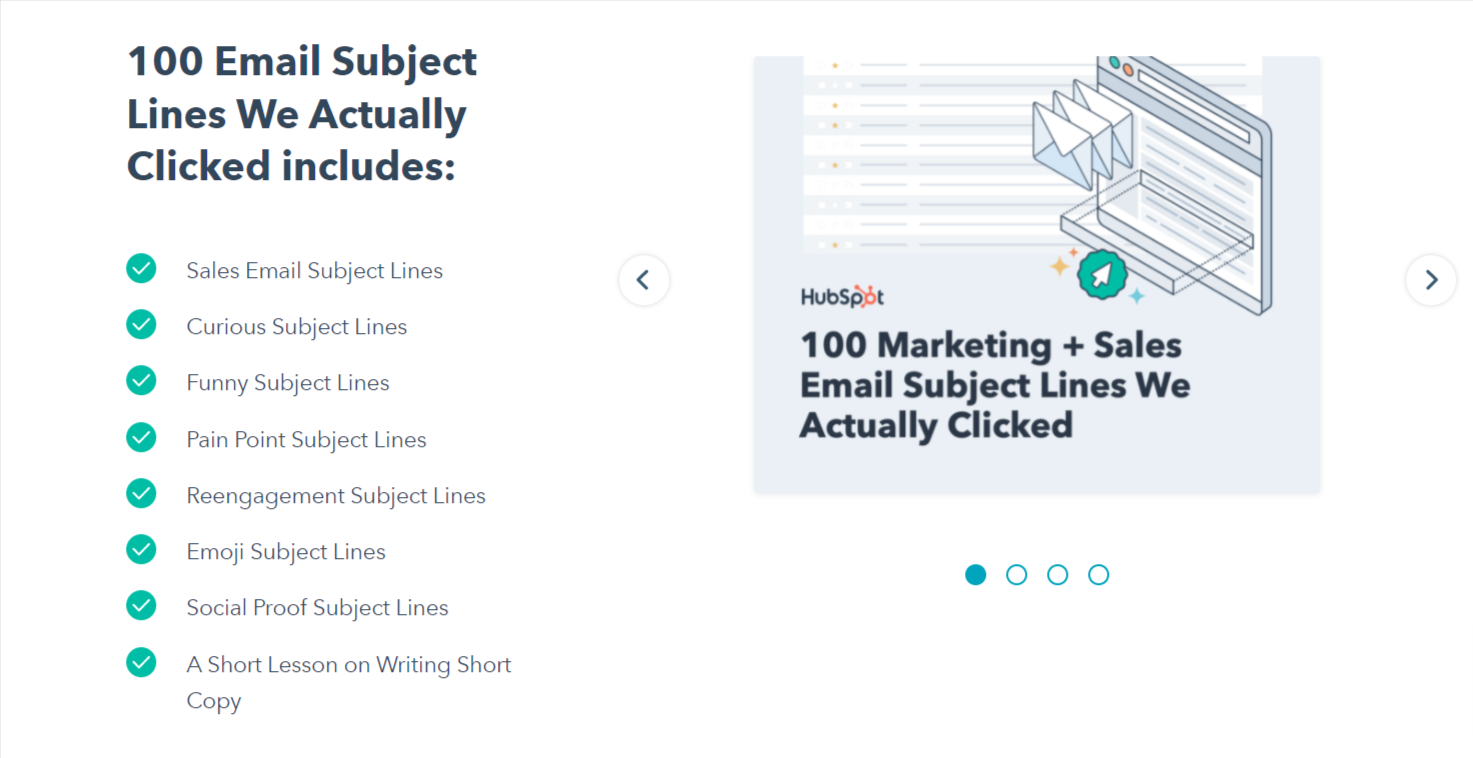Click the 100 Marketing + Sales slide title
1473x758 pixels.
tap(996, 385)
